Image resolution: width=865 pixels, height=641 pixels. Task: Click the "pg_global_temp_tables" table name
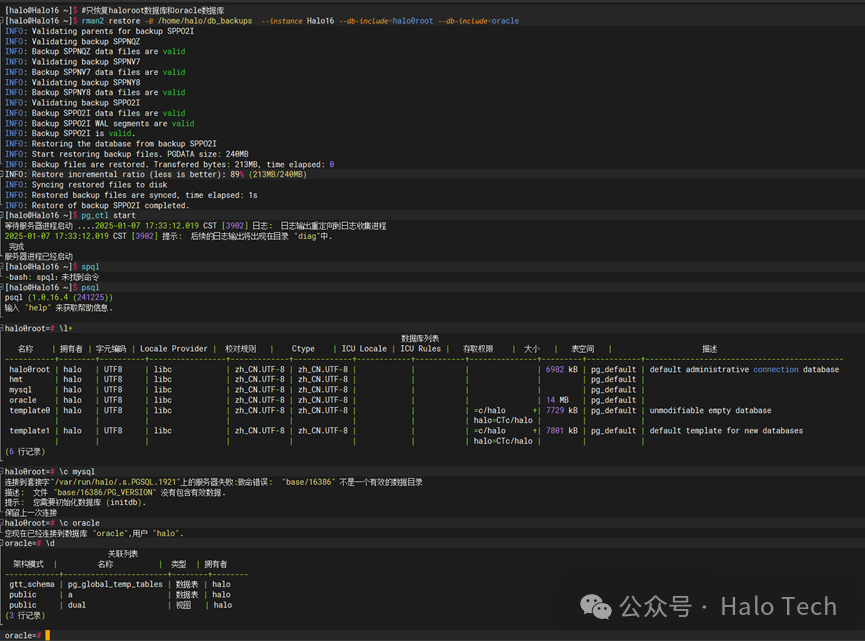[x=115, y=584]
